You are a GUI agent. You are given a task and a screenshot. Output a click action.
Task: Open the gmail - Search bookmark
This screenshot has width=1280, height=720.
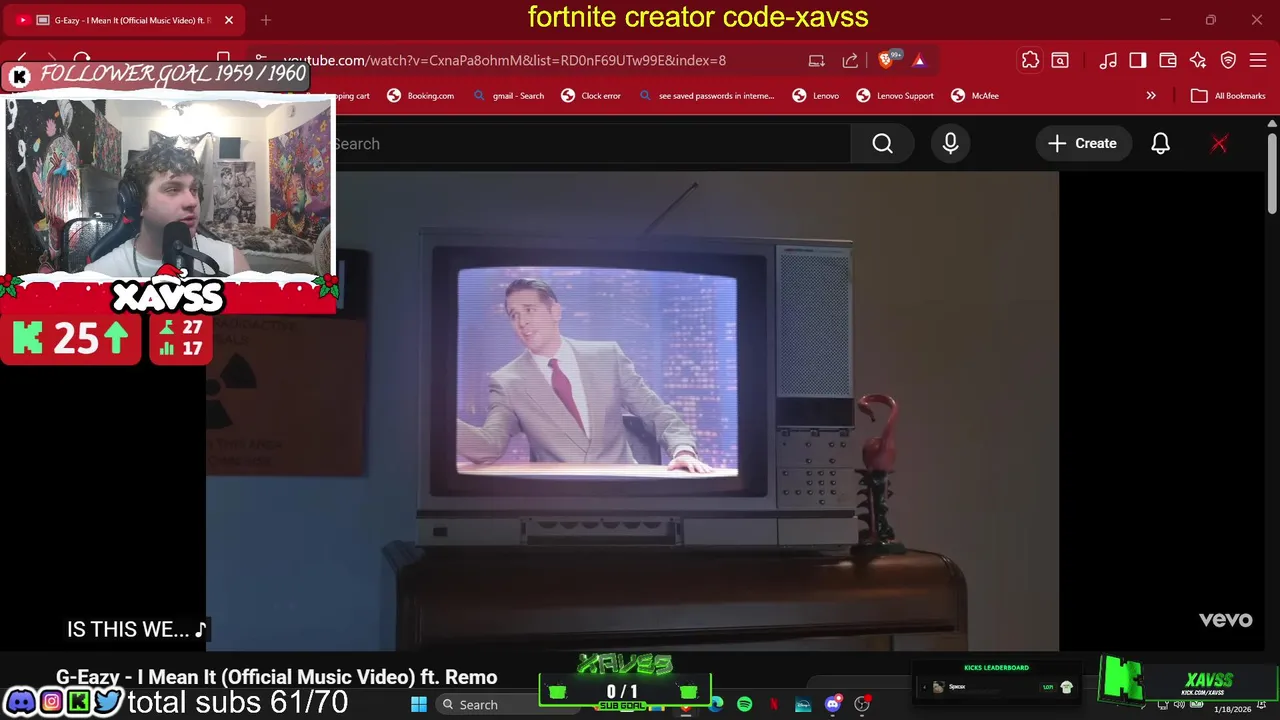(x=509, y=96)
